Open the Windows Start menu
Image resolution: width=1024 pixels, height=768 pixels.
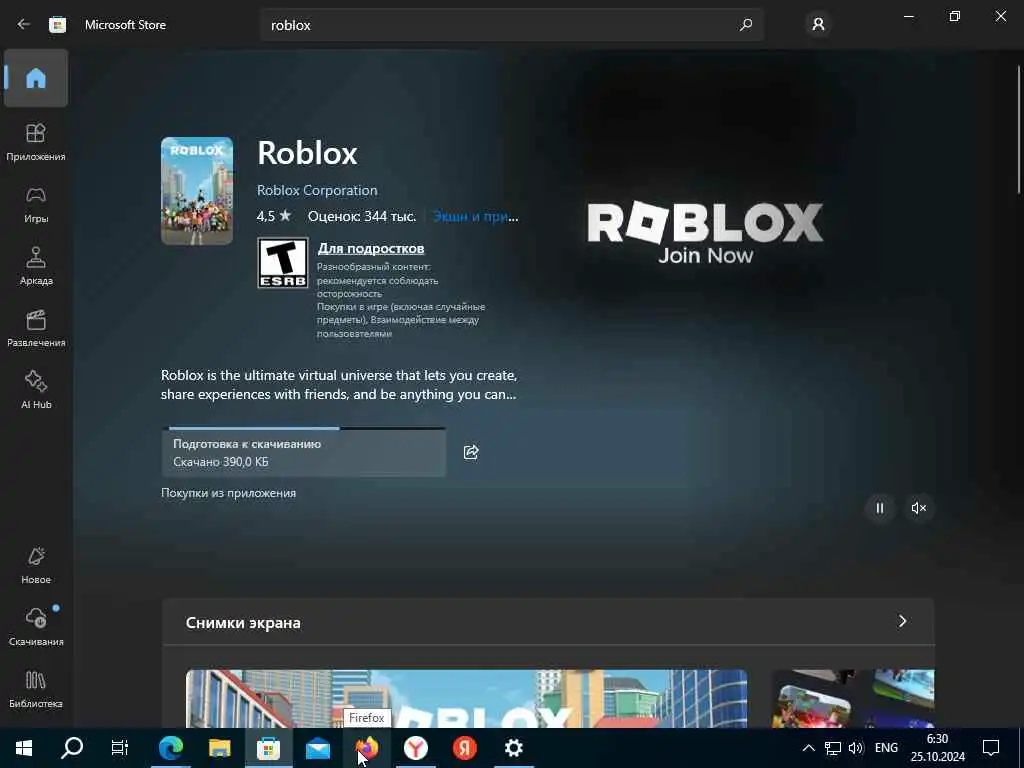coord(24,748)
